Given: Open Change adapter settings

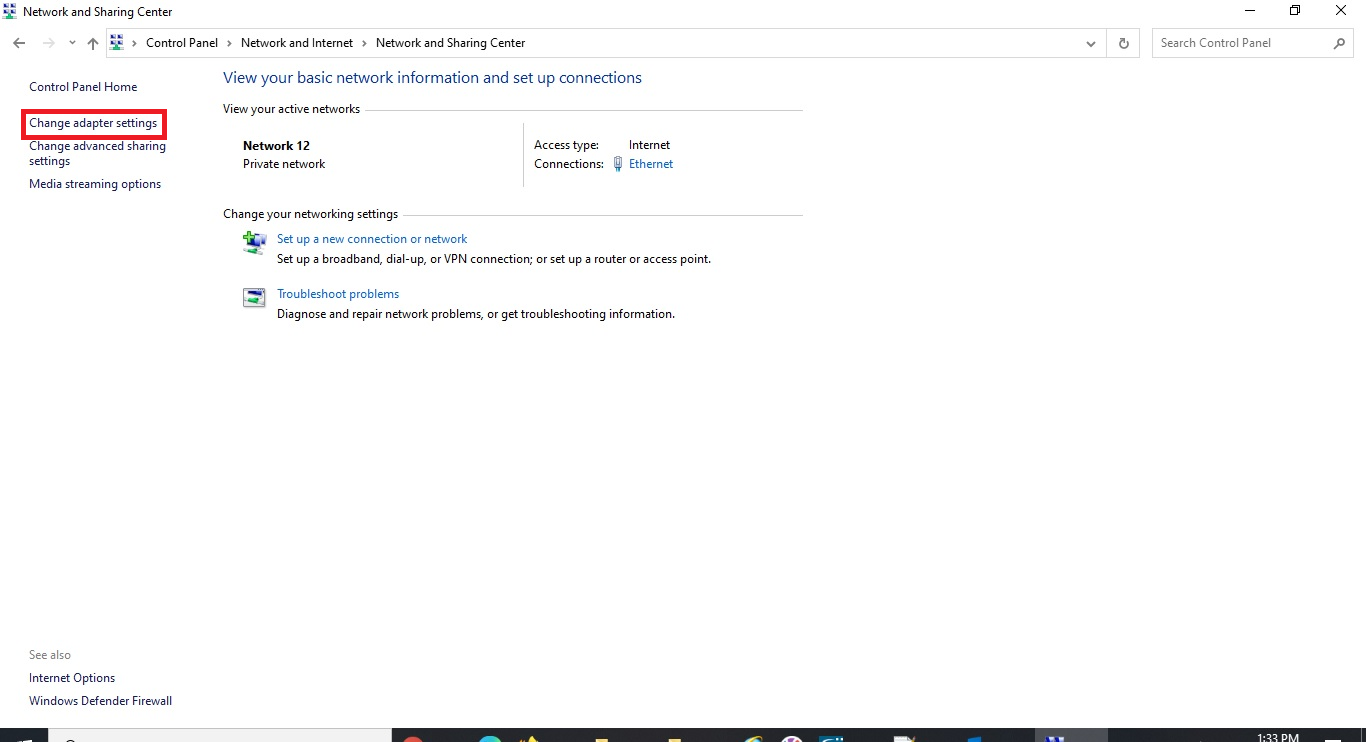Looking at the screenshot, I should point(93,123).
